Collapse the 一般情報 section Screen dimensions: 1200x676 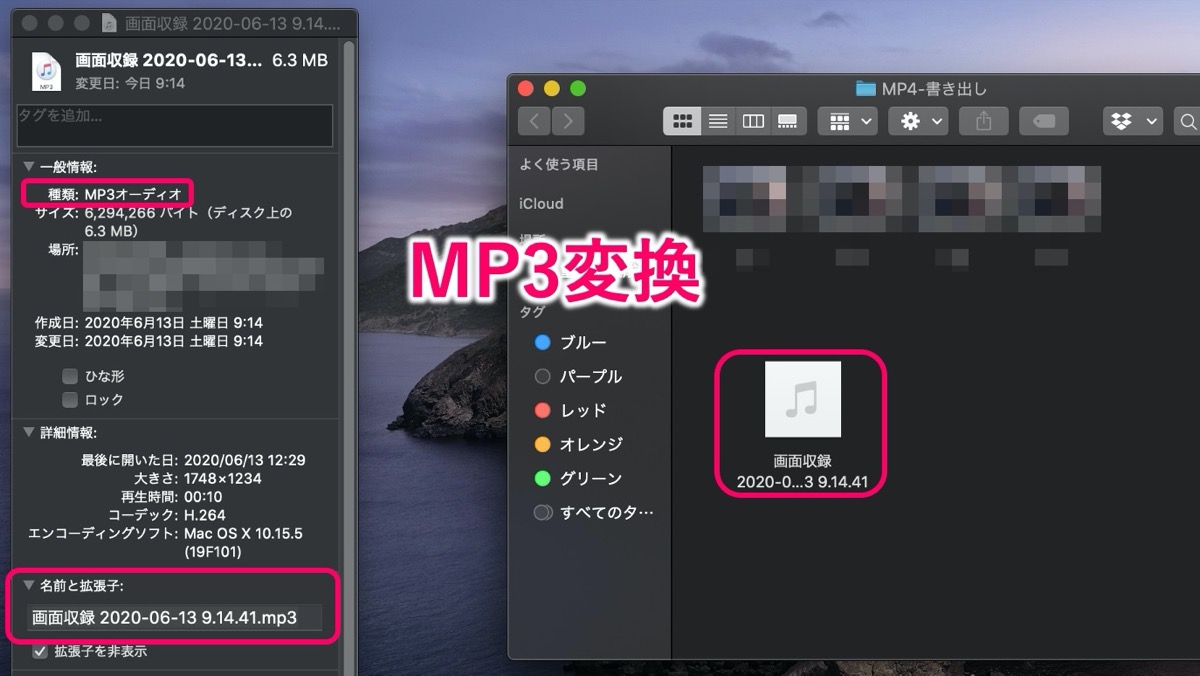[x=29, y=167]
